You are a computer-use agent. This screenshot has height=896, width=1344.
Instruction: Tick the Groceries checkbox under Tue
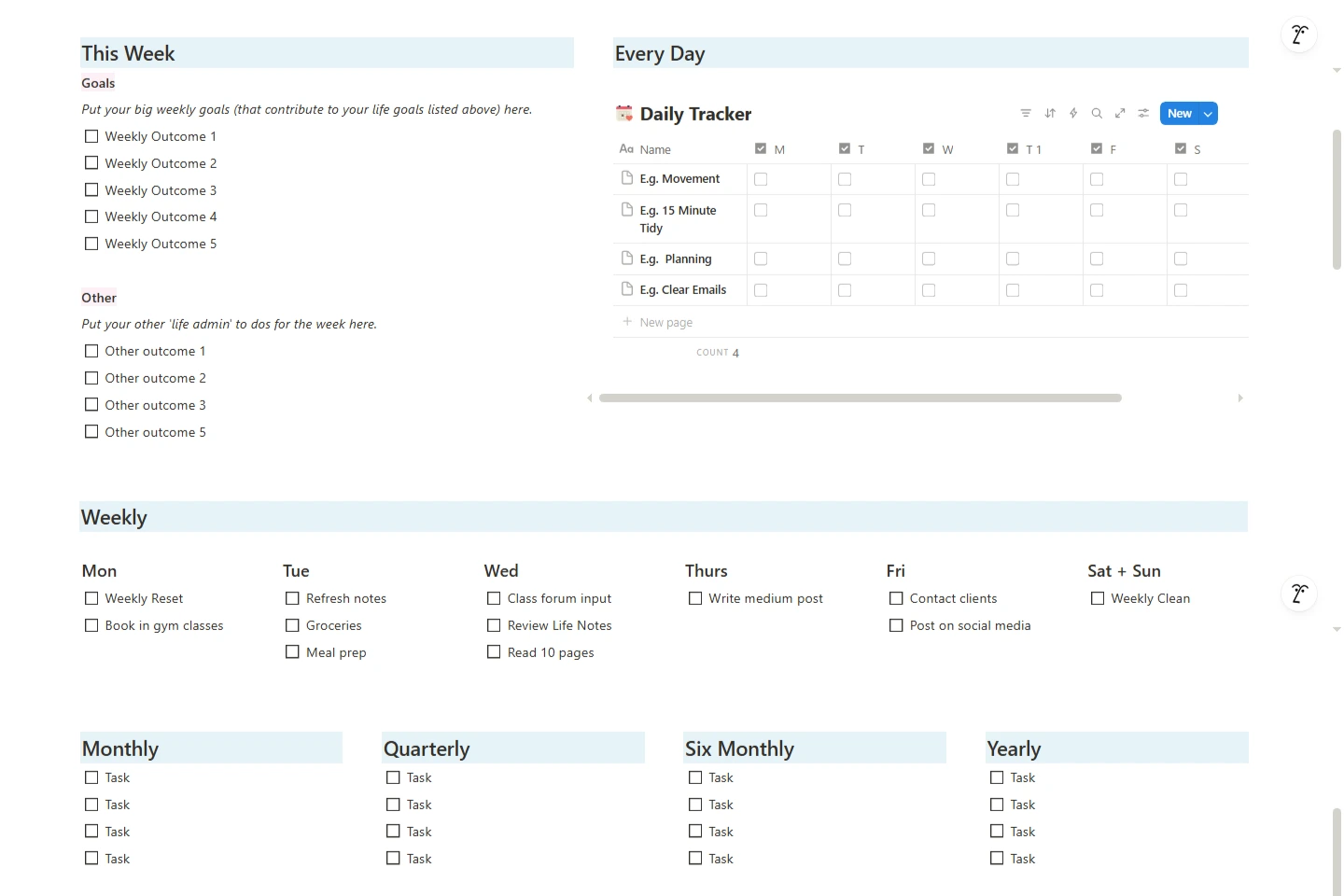pos(293,625)
